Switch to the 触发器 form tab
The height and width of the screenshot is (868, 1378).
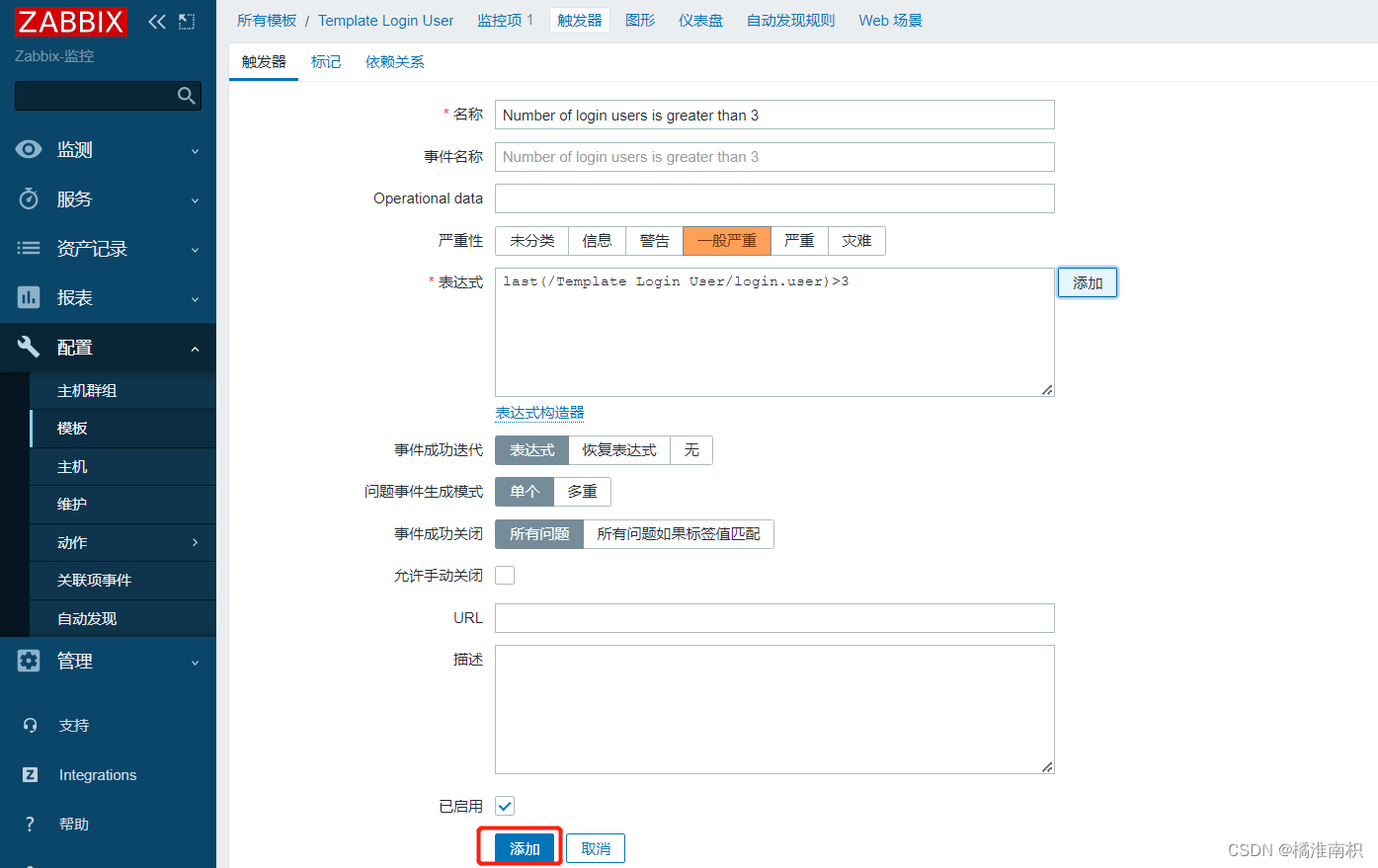coord(264,61)
